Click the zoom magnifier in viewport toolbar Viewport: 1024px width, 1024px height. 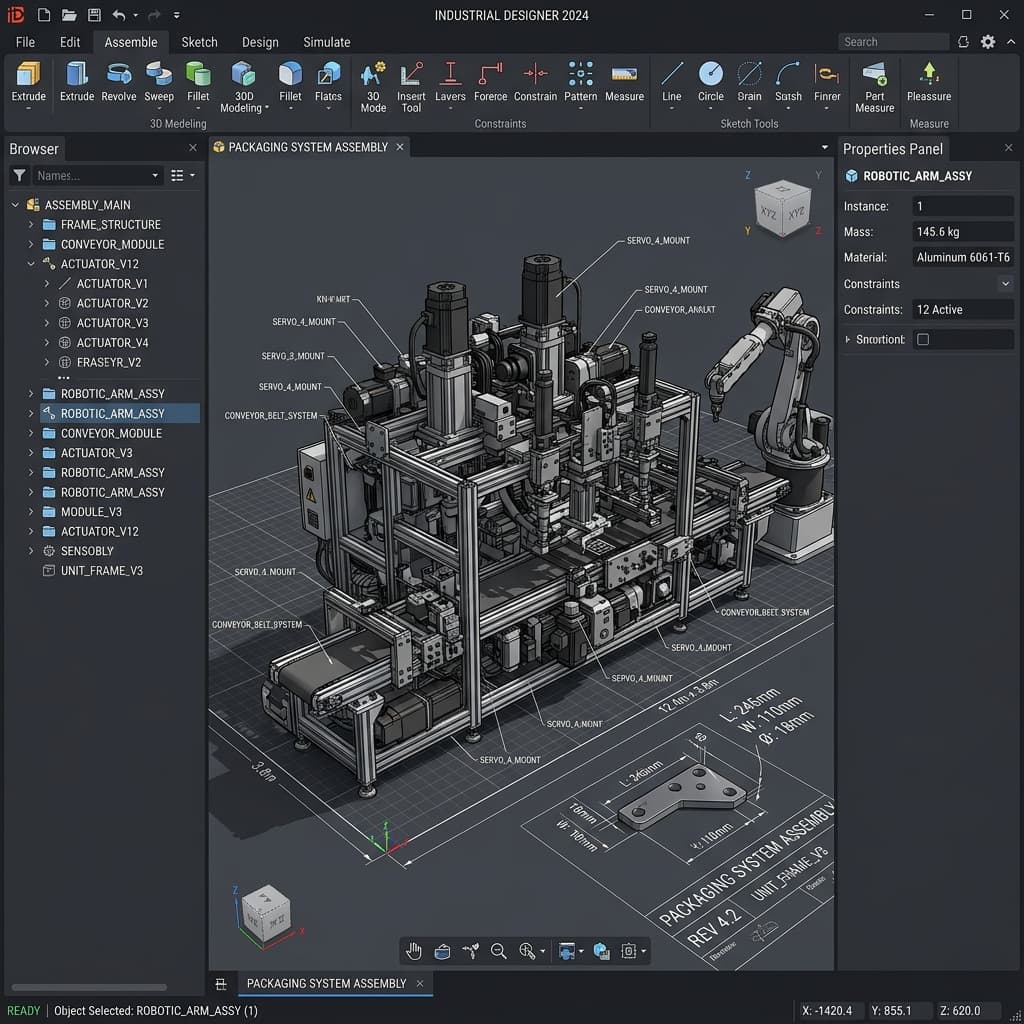tap(498, 951)
